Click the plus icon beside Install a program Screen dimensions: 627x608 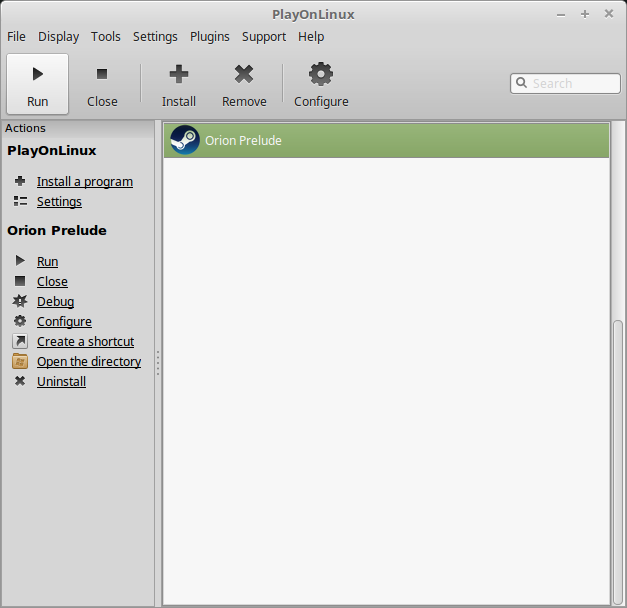pos(20,181)
